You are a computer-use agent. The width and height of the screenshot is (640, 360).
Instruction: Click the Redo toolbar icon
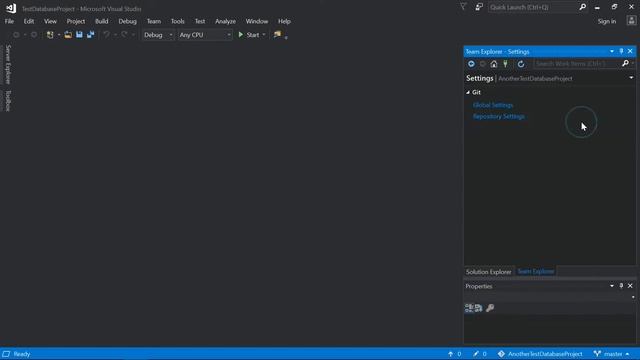tap(124, 35)
